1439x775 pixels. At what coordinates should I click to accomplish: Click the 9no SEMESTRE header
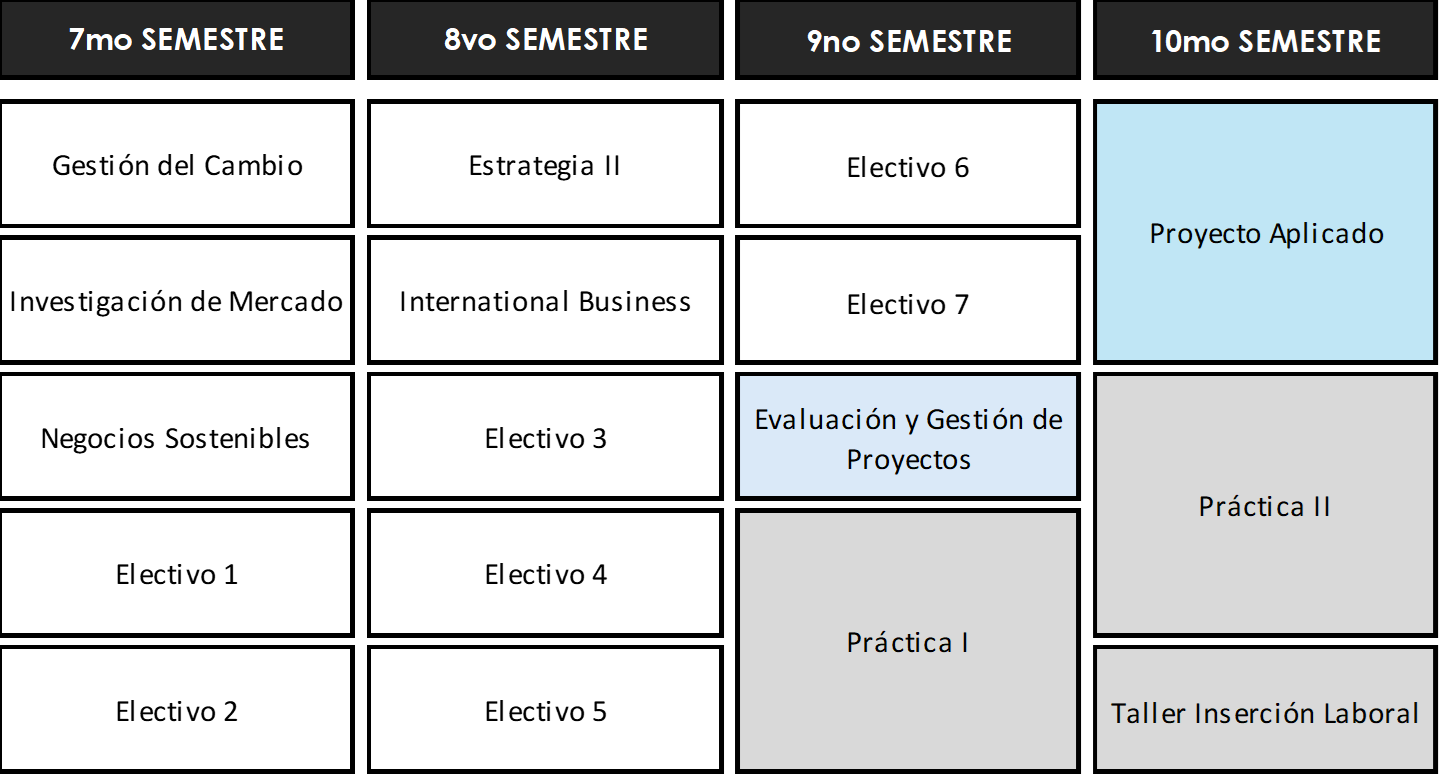[908, 40]
